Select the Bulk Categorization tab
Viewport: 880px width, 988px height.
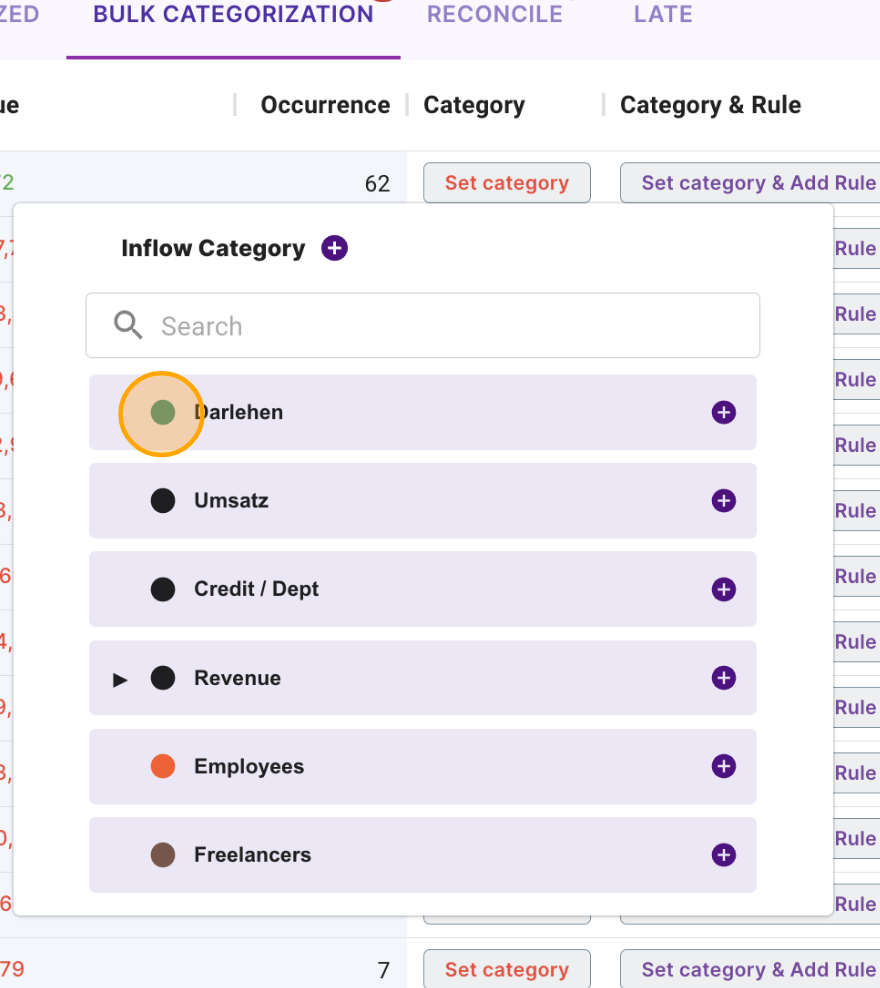(233, 15)
